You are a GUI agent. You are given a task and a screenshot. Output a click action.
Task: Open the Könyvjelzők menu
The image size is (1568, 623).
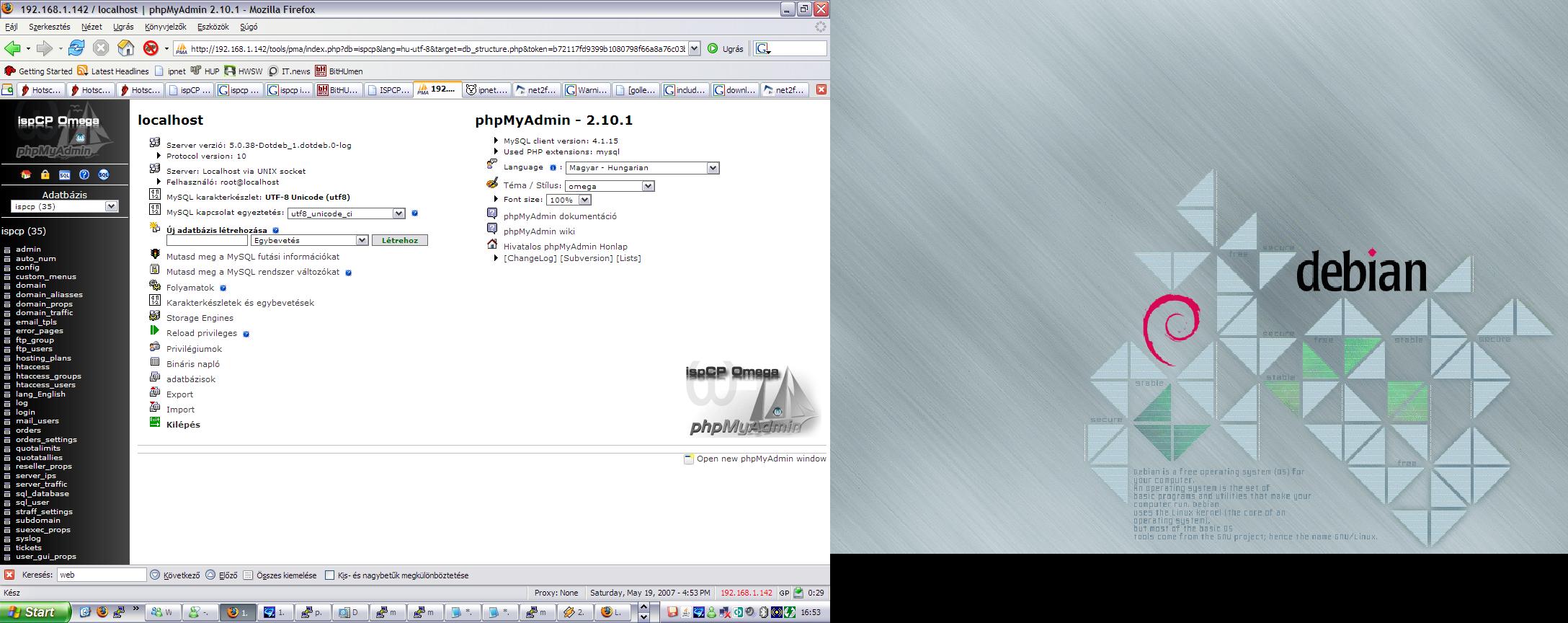[165, 27]
